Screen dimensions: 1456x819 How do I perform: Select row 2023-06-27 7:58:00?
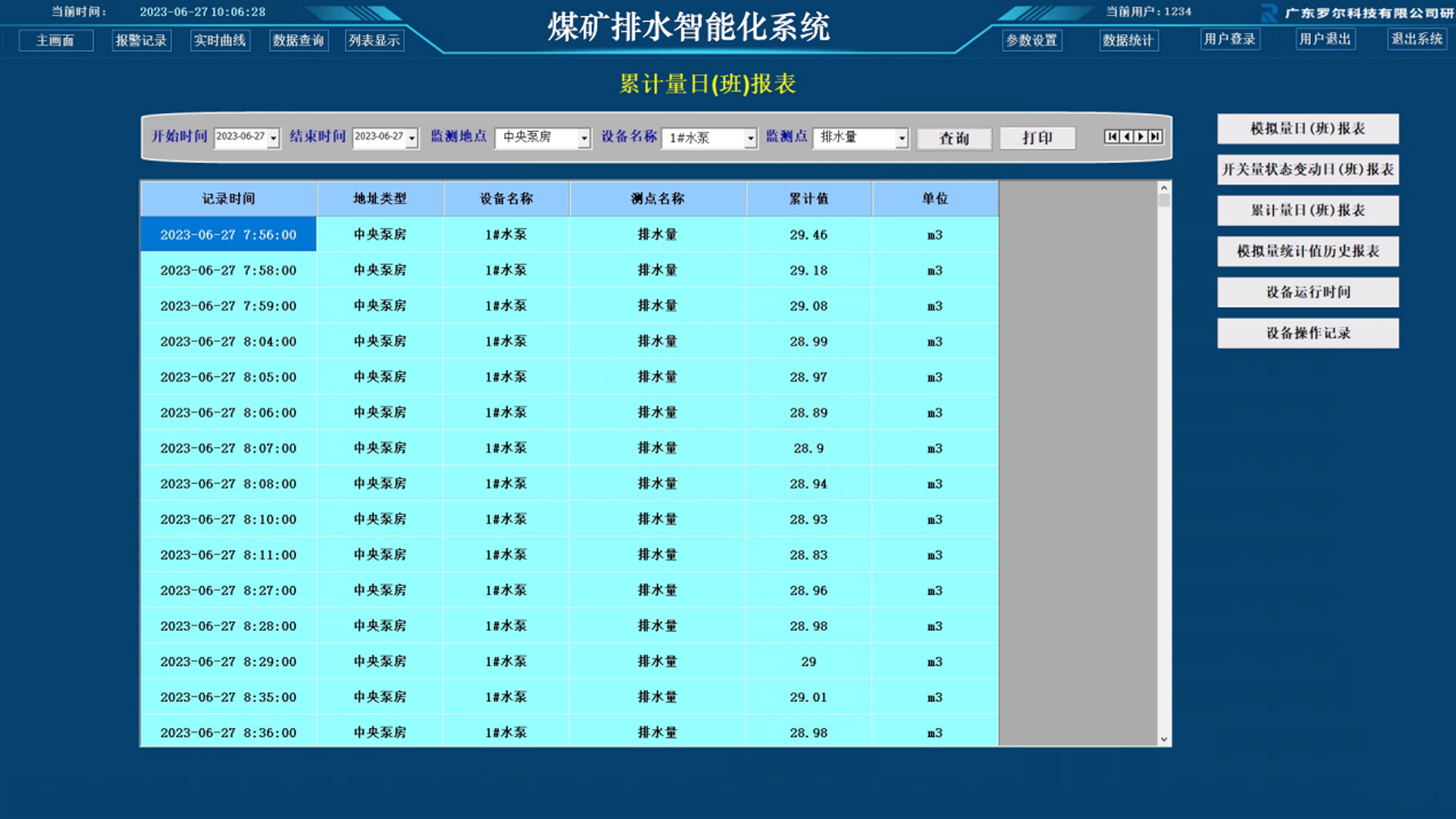[570, 270]
